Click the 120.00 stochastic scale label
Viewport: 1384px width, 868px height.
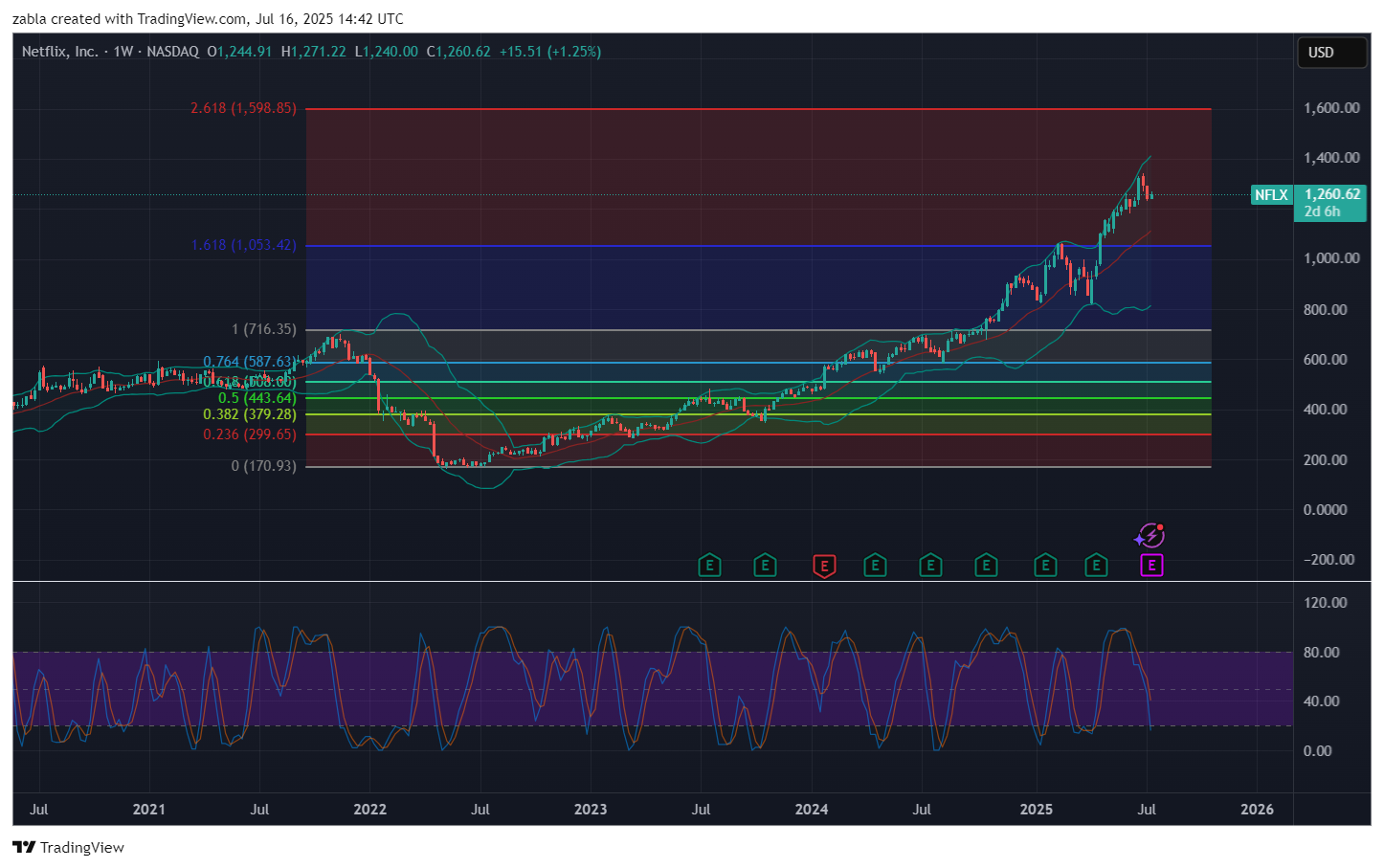1326,603
